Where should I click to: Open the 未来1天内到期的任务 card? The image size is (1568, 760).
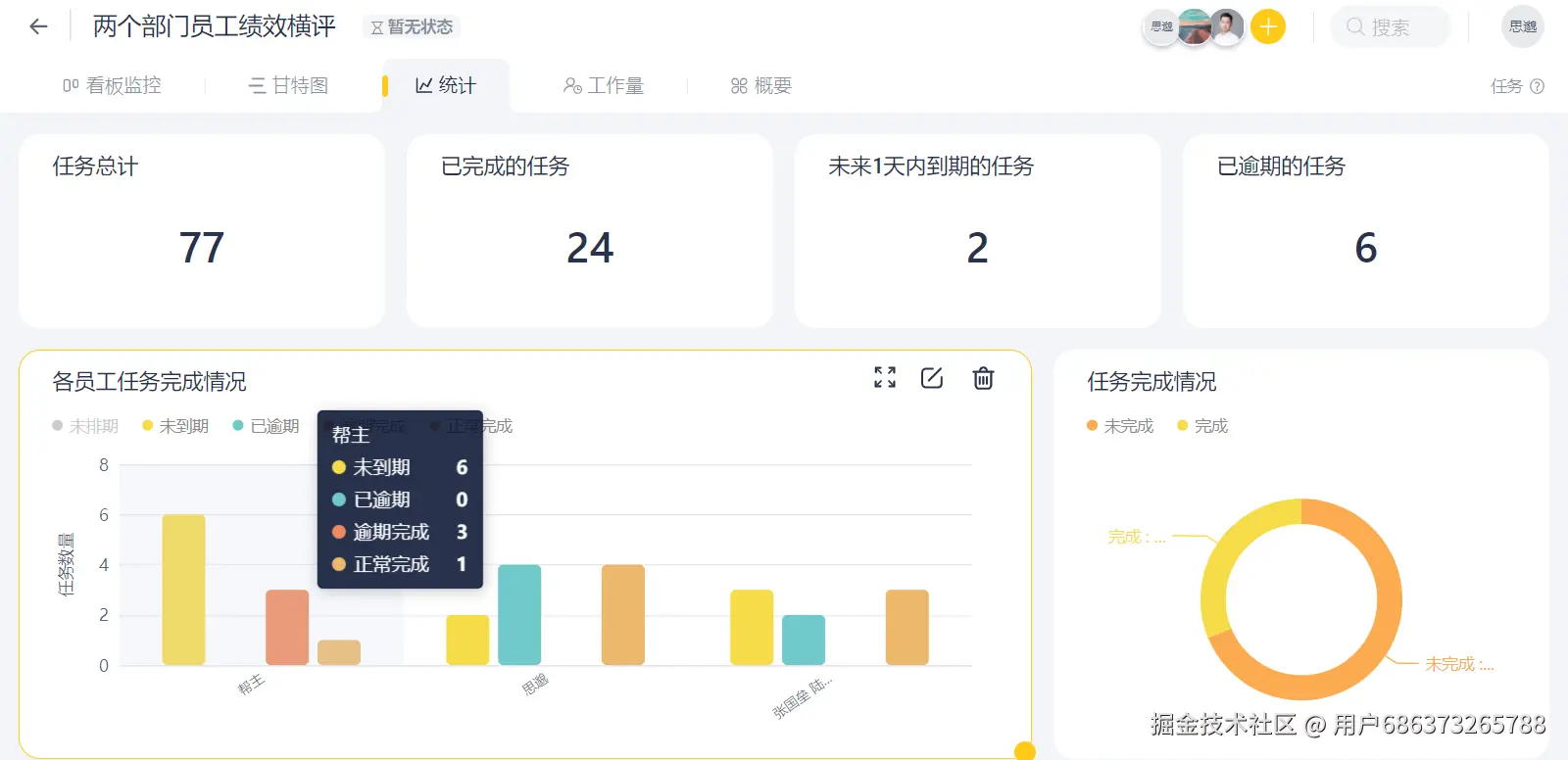(x=978, y=231)
